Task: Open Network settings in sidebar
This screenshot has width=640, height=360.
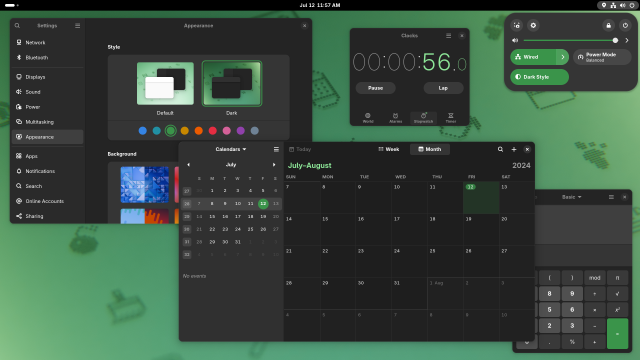Action: (x=47, y=42)
